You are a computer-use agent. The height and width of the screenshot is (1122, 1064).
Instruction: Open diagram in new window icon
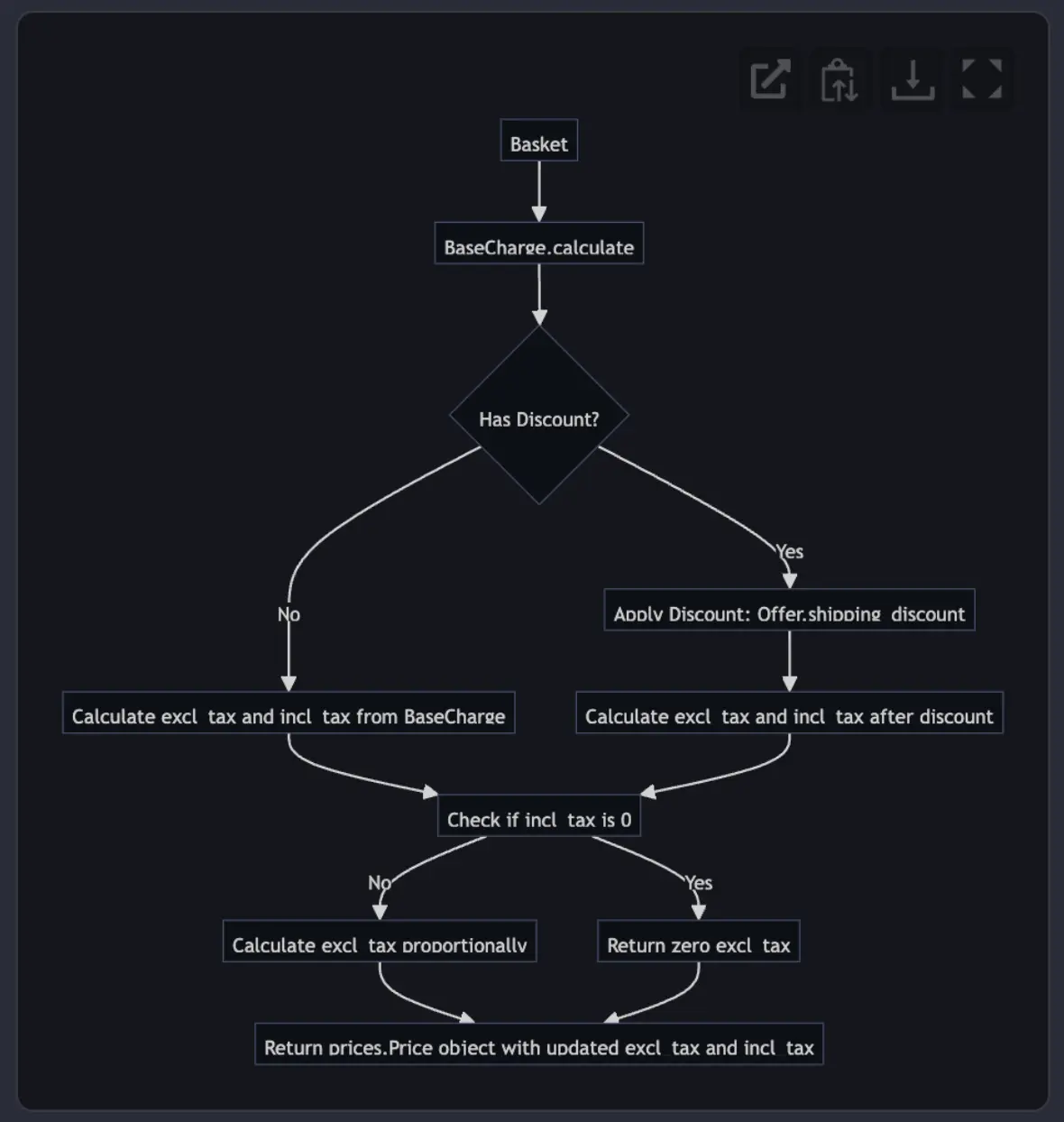(770, 79)
